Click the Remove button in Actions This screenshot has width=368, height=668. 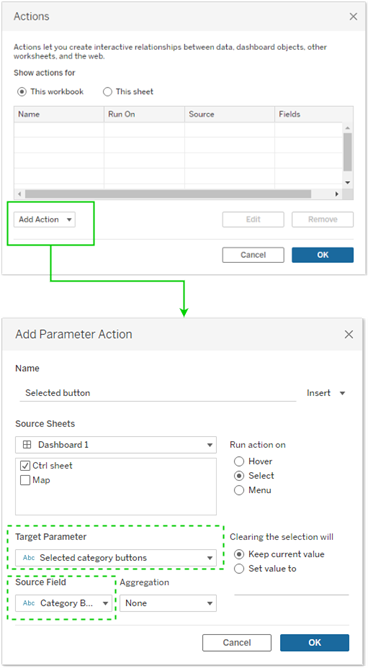pos(322,219)
